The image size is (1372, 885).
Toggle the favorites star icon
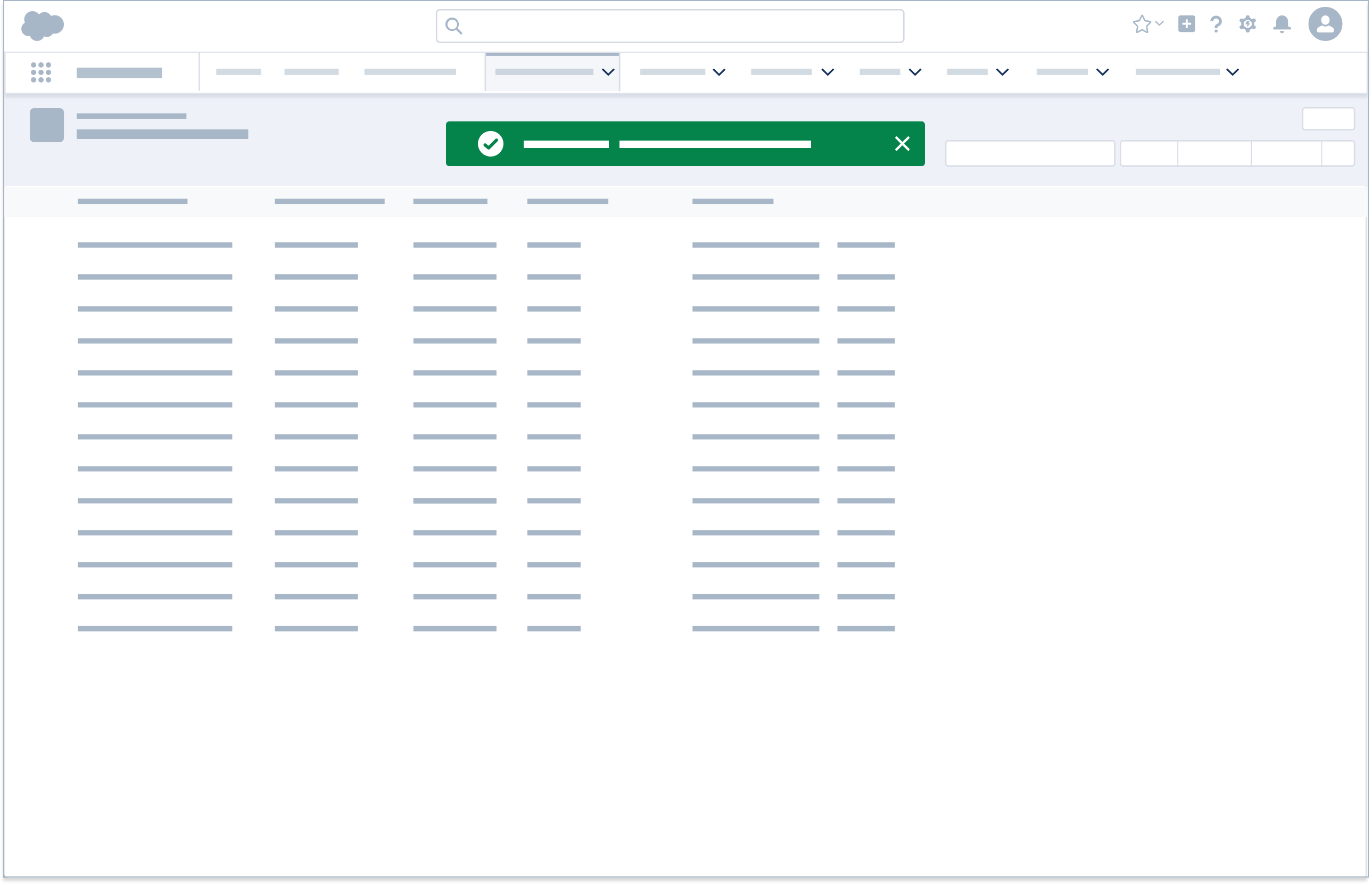point(1142,24)
